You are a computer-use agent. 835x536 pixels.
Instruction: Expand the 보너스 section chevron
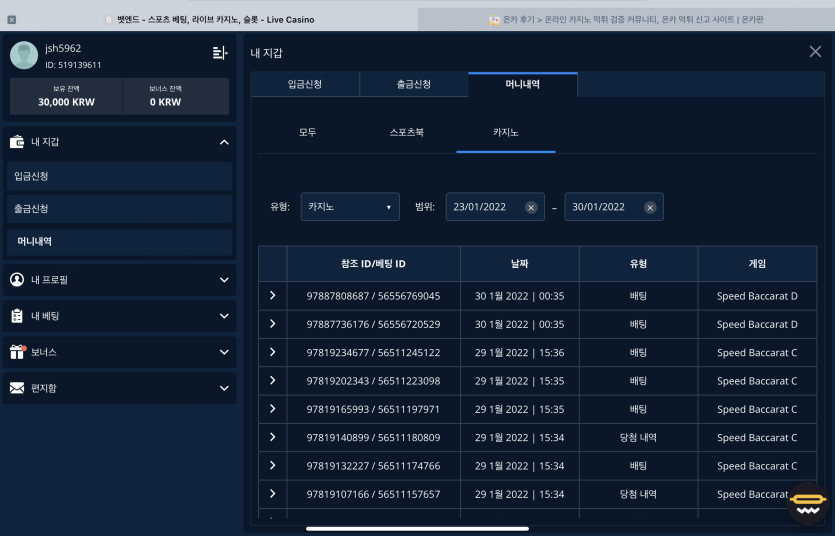pyautogui.click(x=224, y=352)
